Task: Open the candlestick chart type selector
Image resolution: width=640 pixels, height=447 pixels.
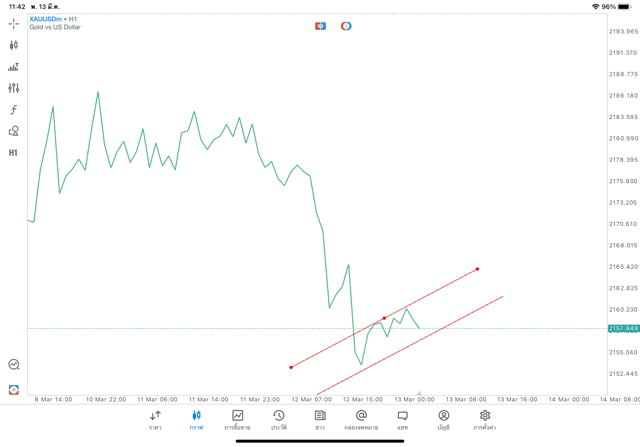Action: pyautogui.click(x=13, y=45)
